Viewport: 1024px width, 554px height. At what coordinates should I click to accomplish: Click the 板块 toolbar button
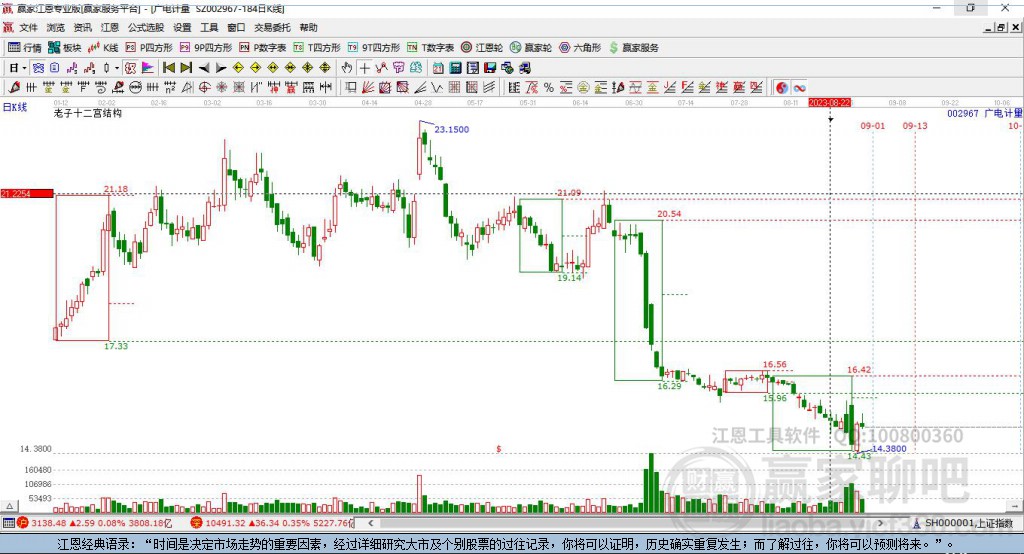(x=64, y=48)
